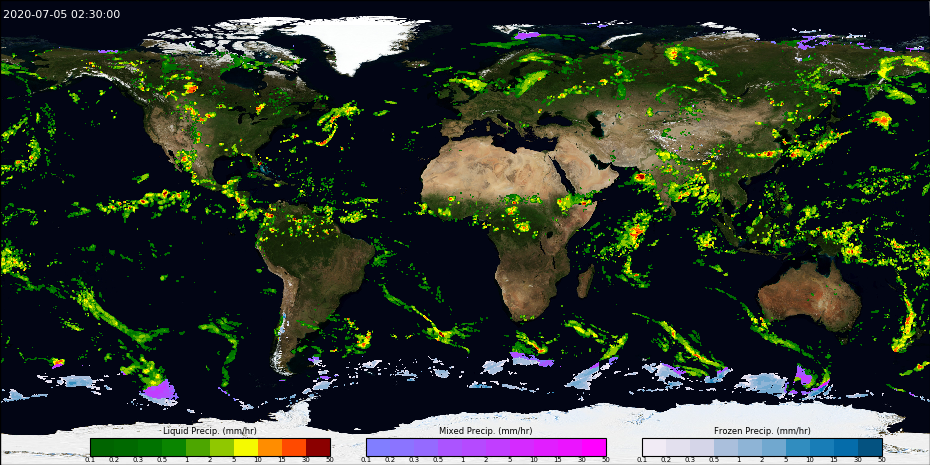Click the 50 tick label under Frozen colorbar
Viewport: 930px width, 465px height.
click(x=883, y=460)
